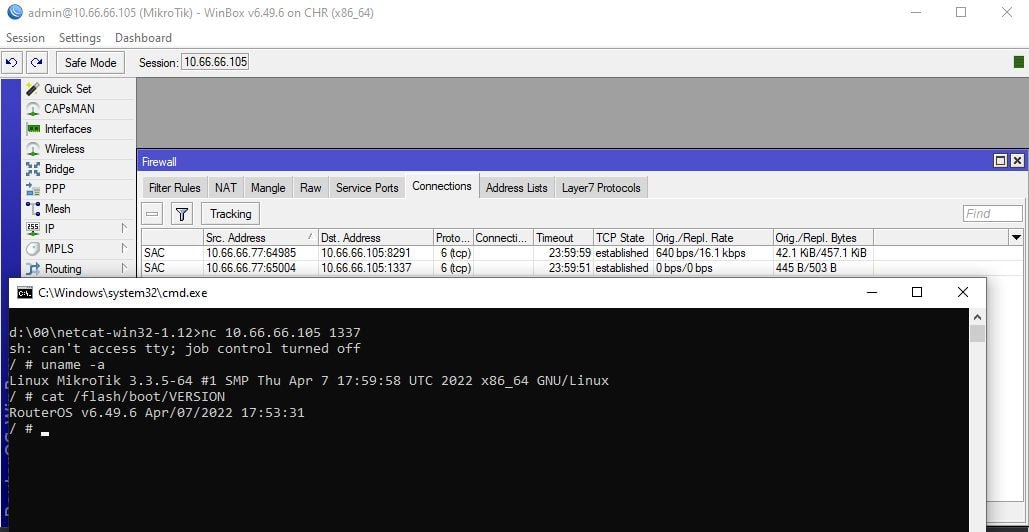Close the Firewall sub-window
The width and height of the screenshot is (1029, 532).
tap(1017, 161)
